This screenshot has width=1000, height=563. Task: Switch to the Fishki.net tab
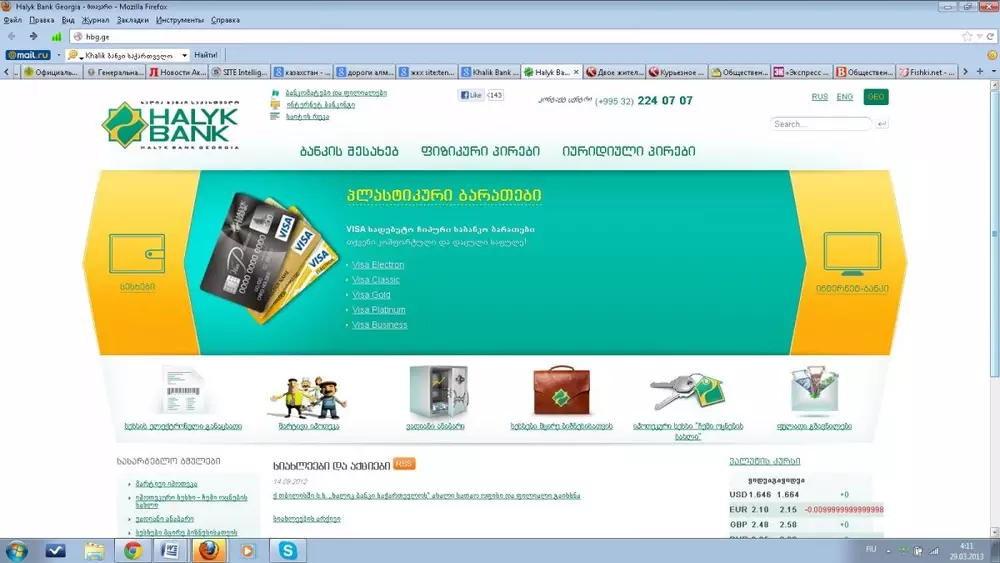coord(929,72)
